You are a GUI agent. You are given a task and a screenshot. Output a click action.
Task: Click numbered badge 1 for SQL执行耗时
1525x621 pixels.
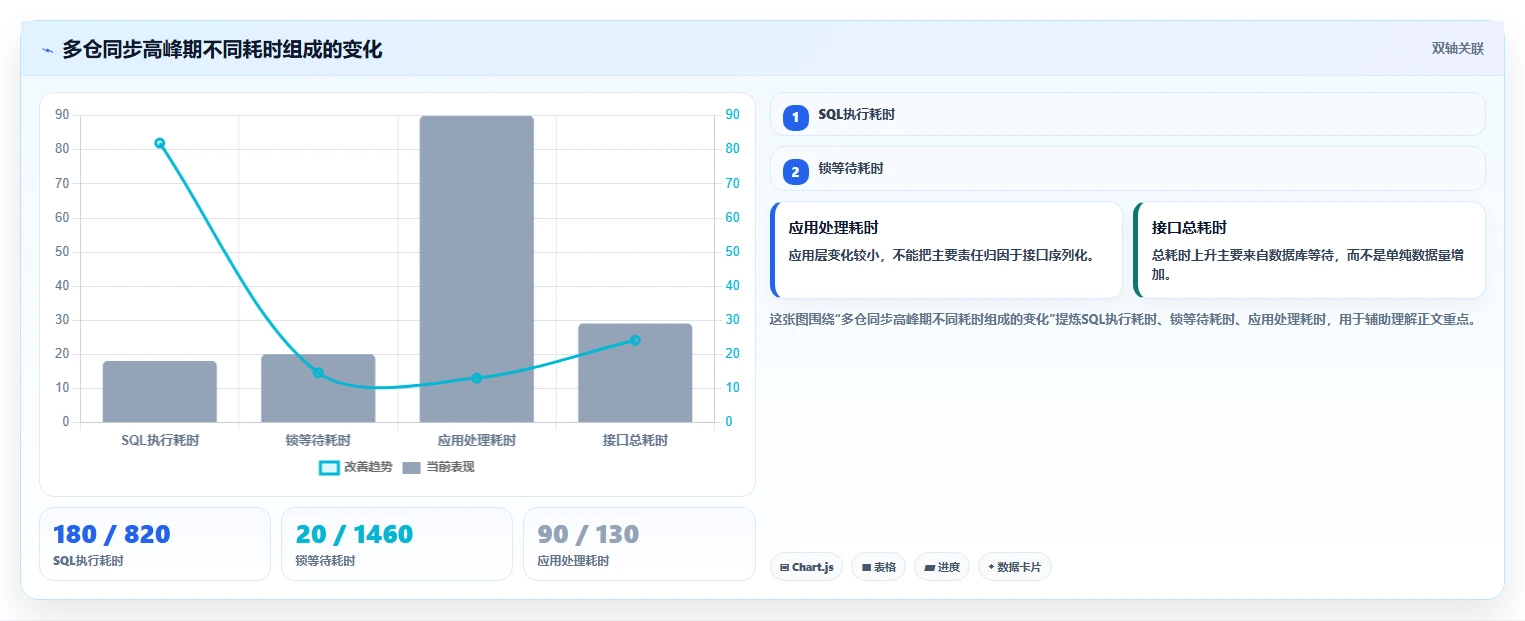(795, 118)
